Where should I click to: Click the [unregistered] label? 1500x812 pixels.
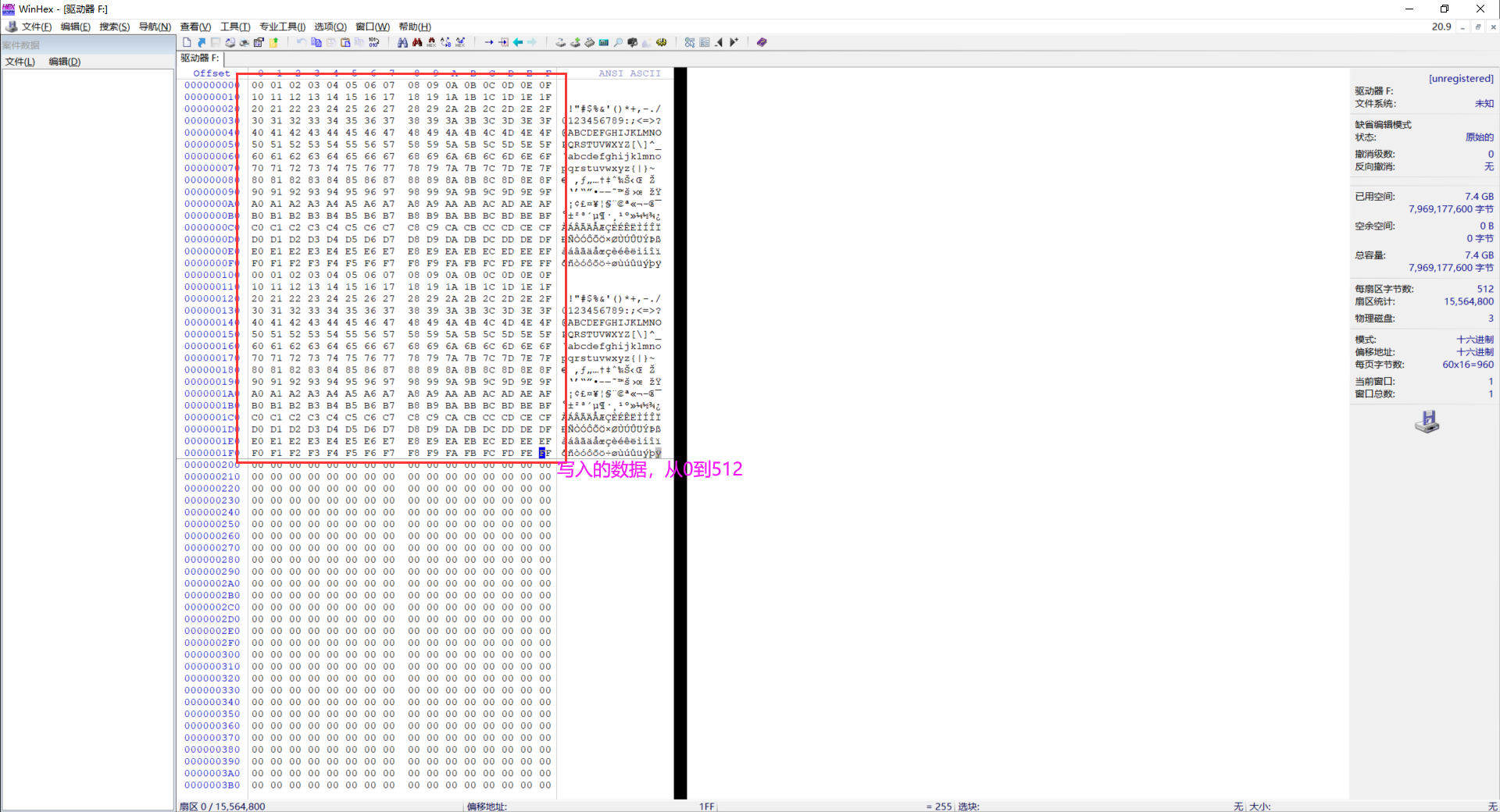click(1461, 78)
